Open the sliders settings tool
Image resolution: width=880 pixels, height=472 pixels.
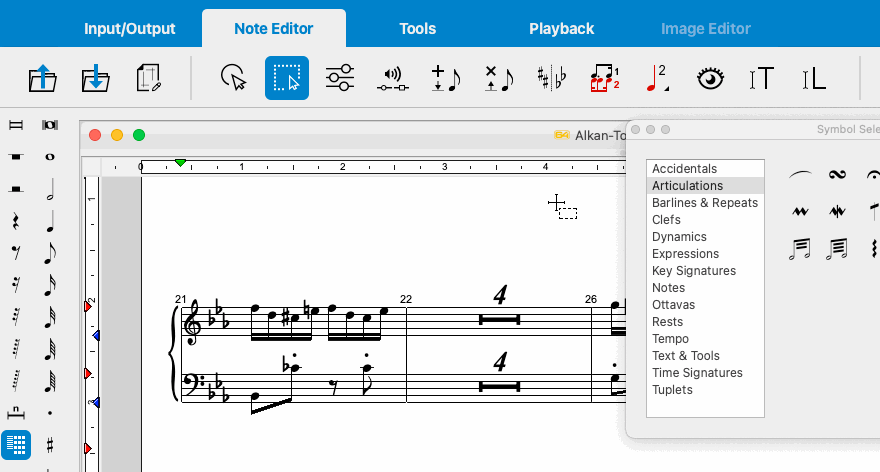(x=340, y=78)
